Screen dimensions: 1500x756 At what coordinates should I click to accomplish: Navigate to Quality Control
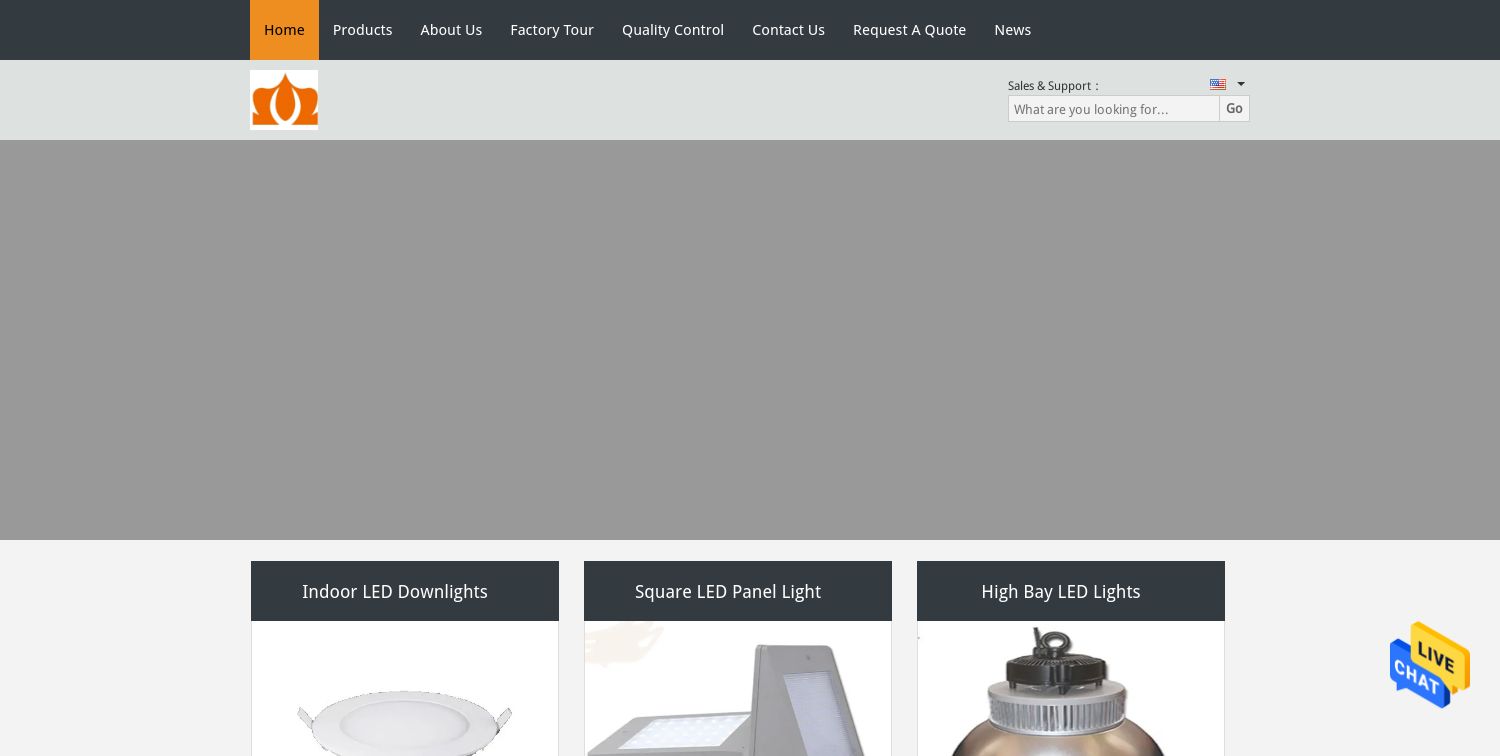[673, 29]
